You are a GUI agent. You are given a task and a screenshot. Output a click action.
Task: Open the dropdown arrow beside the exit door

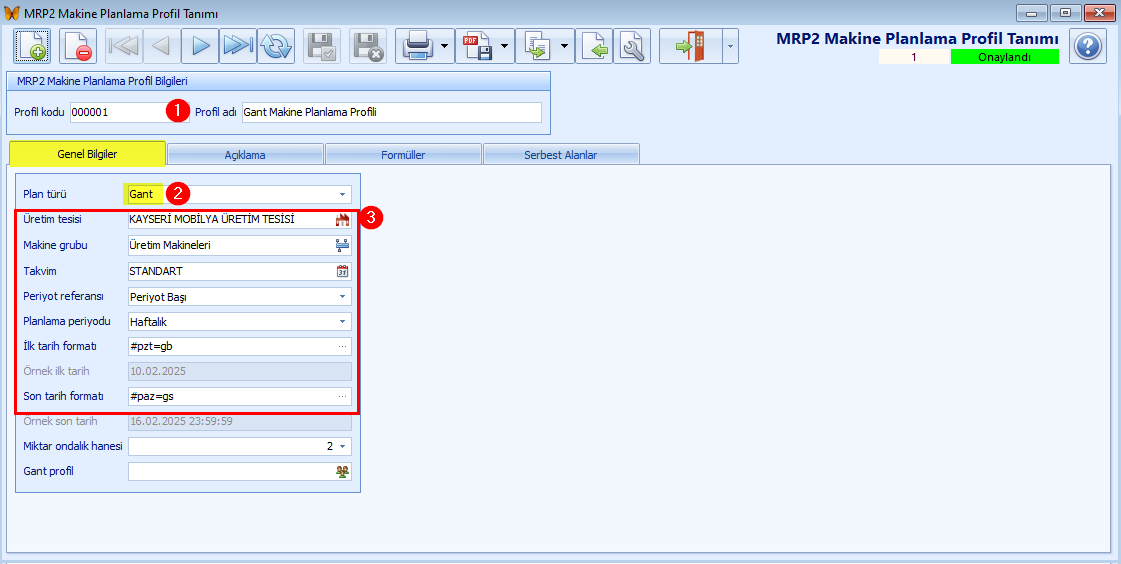730,46
